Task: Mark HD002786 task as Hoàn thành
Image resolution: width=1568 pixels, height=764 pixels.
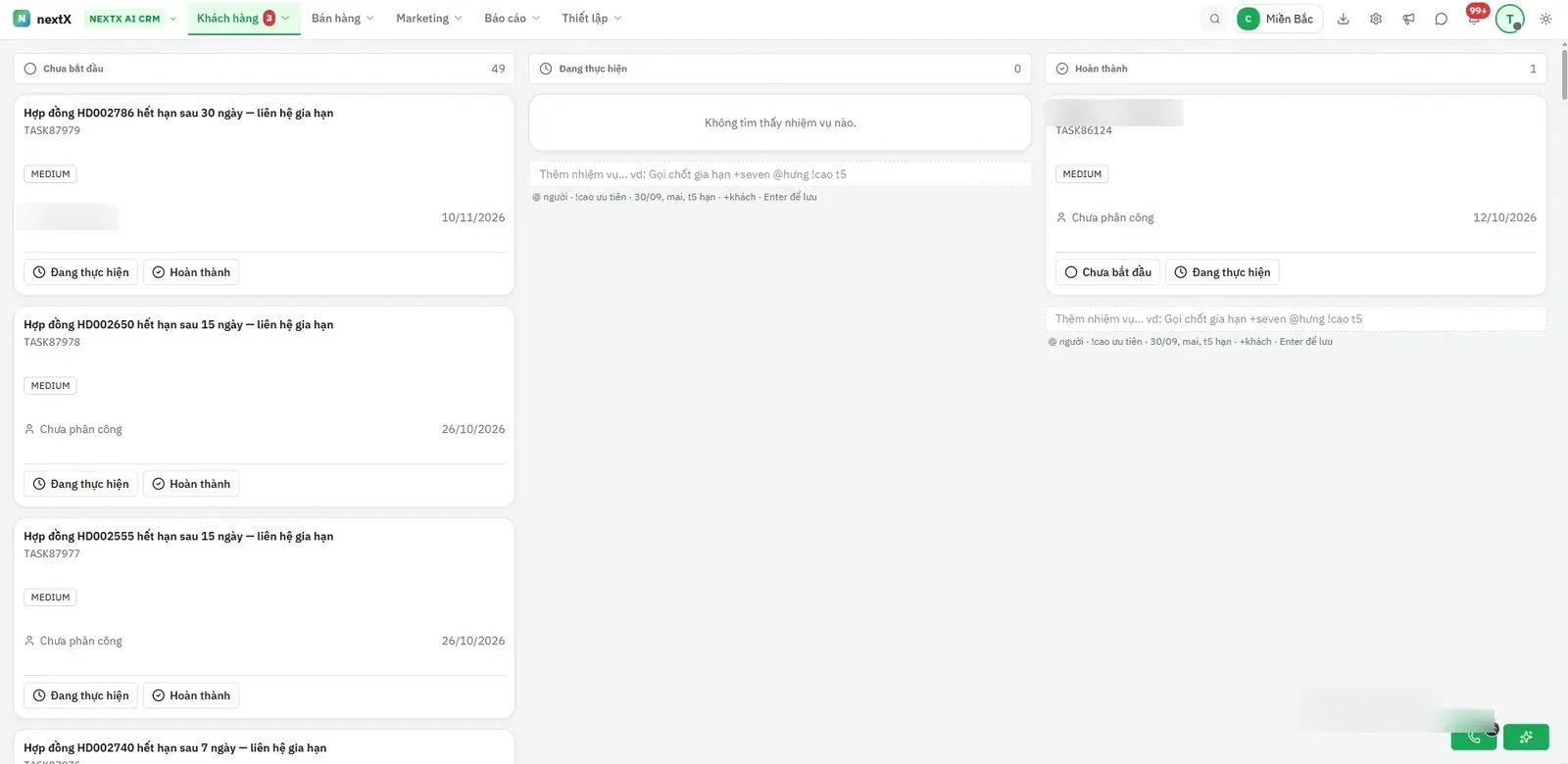Action: [x=191, y=272]
